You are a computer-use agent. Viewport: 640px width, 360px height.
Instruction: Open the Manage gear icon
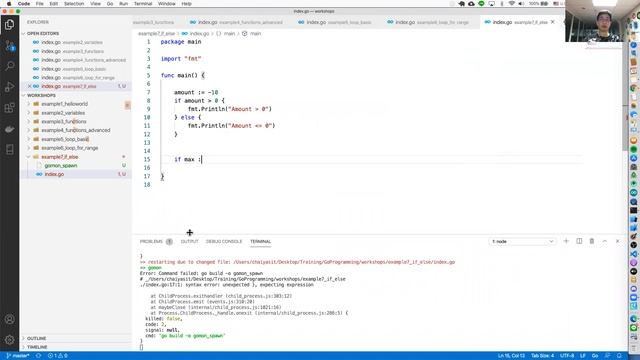(x=9, y=339)
